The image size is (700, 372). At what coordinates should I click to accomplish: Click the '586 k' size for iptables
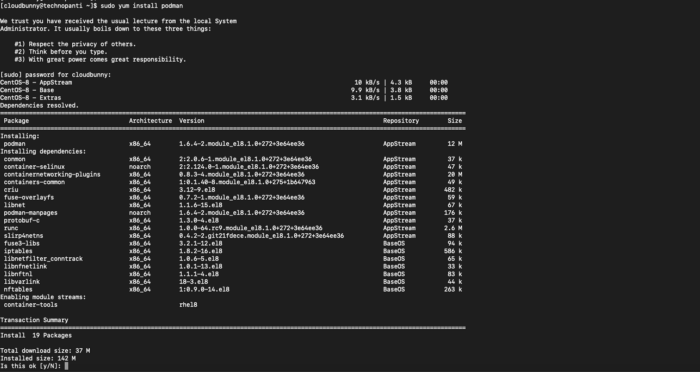tap(453, 251)
